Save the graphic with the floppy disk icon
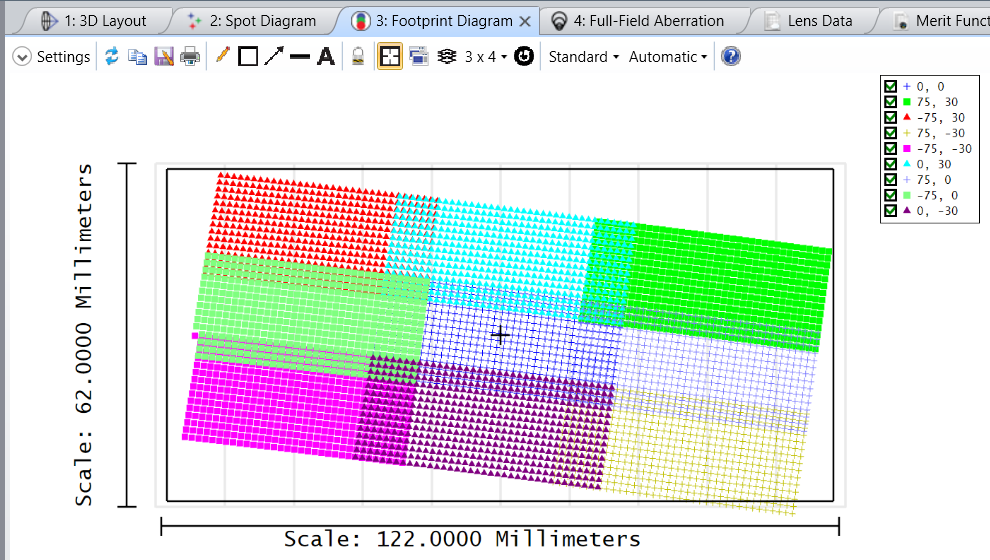The width and height of the screenshot is (990, 560). pos(164,57)
